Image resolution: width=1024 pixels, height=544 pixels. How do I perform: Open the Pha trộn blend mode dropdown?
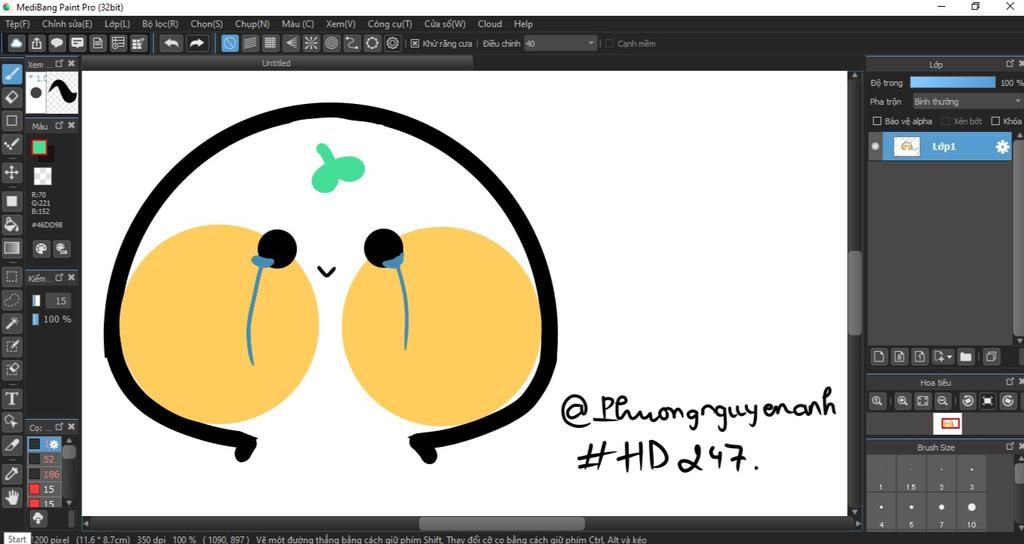[x=966, y=102]
